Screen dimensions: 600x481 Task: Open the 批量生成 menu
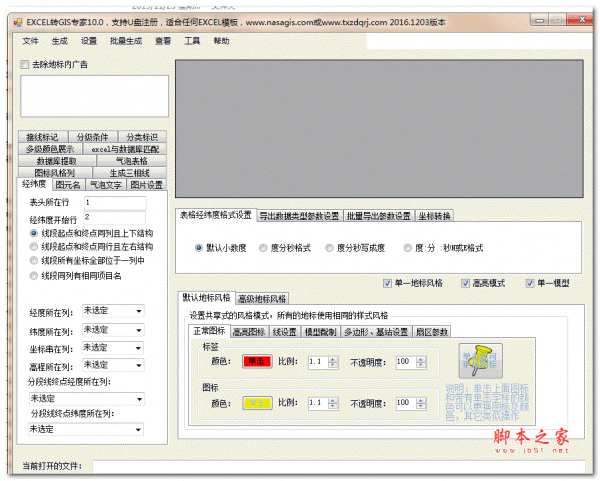coord(126,41)
